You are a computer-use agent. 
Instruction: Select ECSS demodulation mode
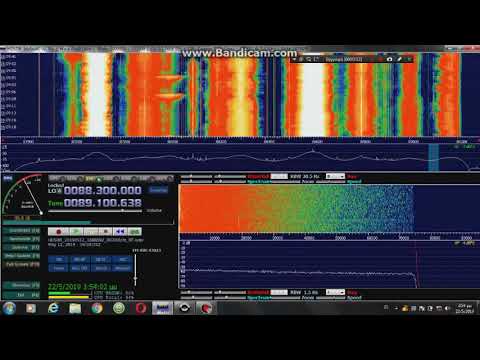pos(76,178)
